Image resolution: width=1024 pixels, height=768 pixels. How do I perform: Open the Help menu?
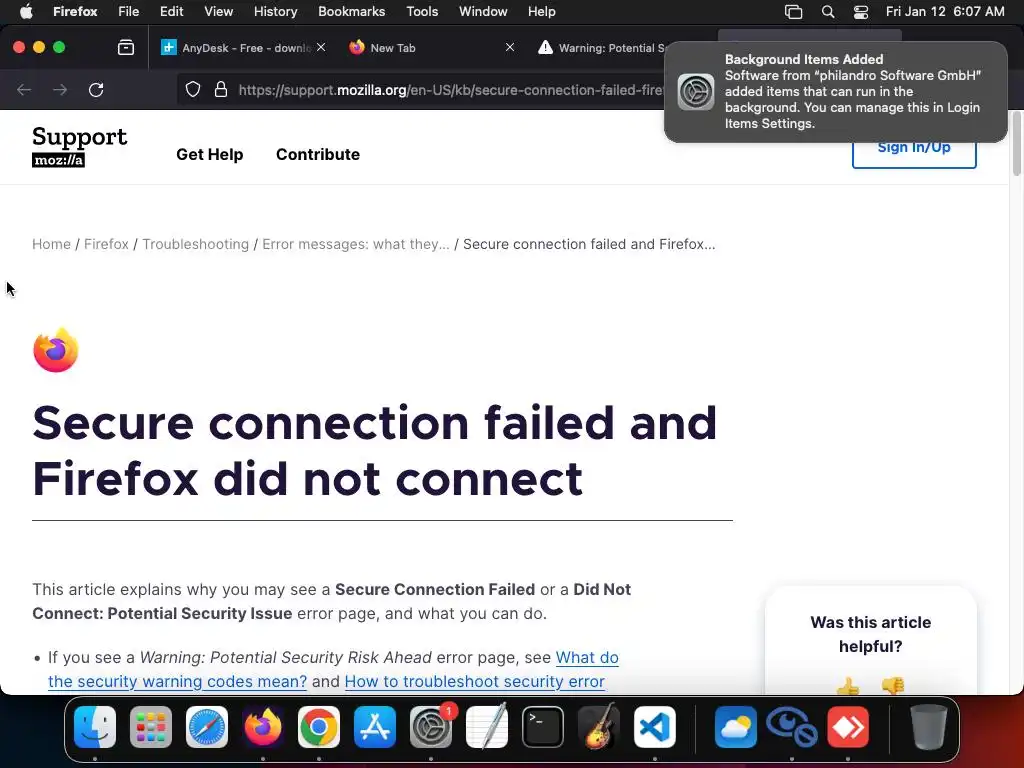pyautogui.click(x=541, y=12)
